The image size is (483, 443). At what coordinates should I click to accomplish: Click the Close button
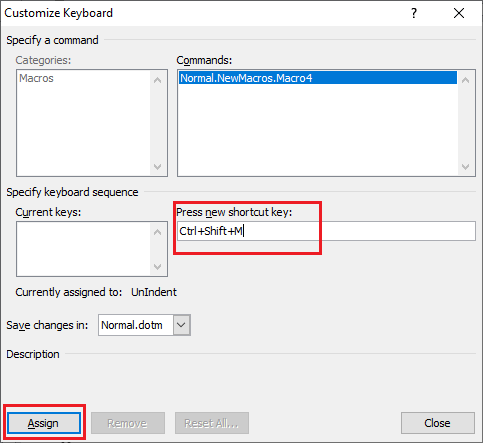coord(438,423)
